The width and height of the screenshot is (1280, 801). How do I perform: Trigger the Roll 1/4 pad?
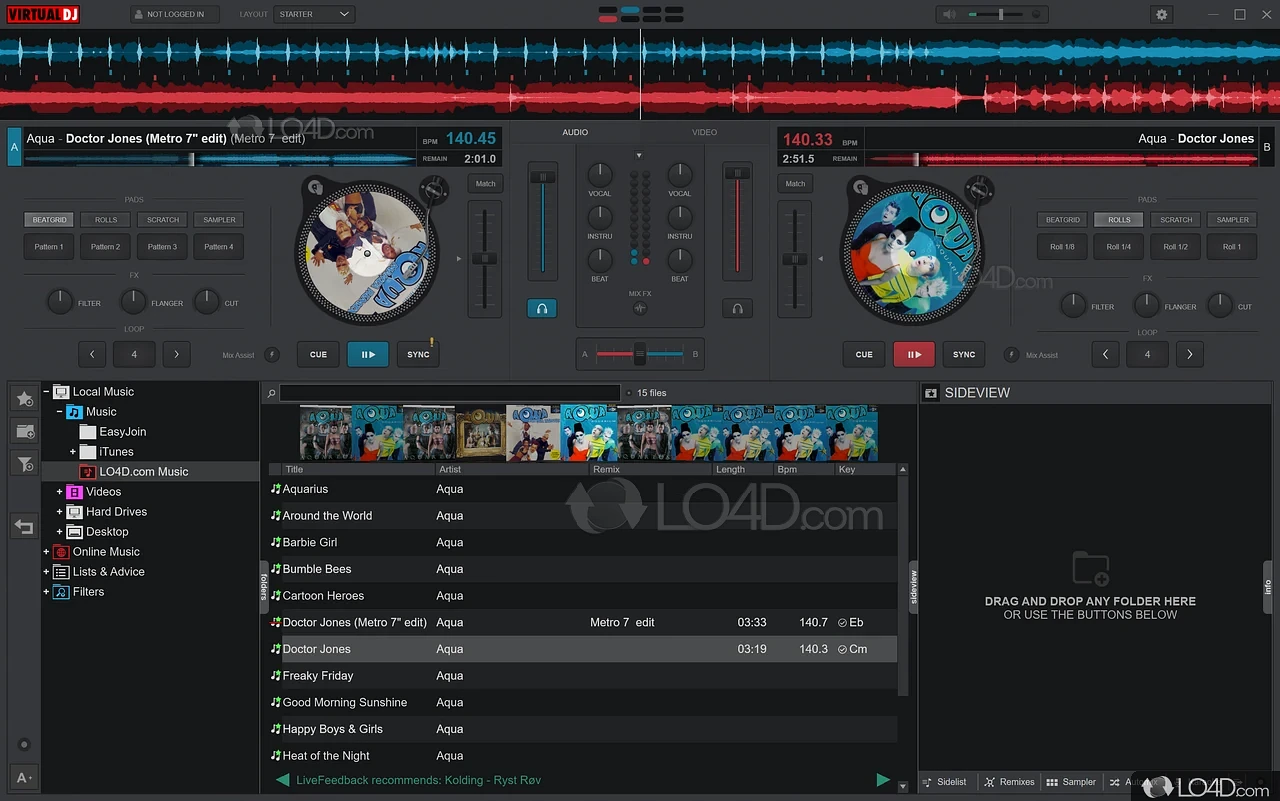[1119, 247]
